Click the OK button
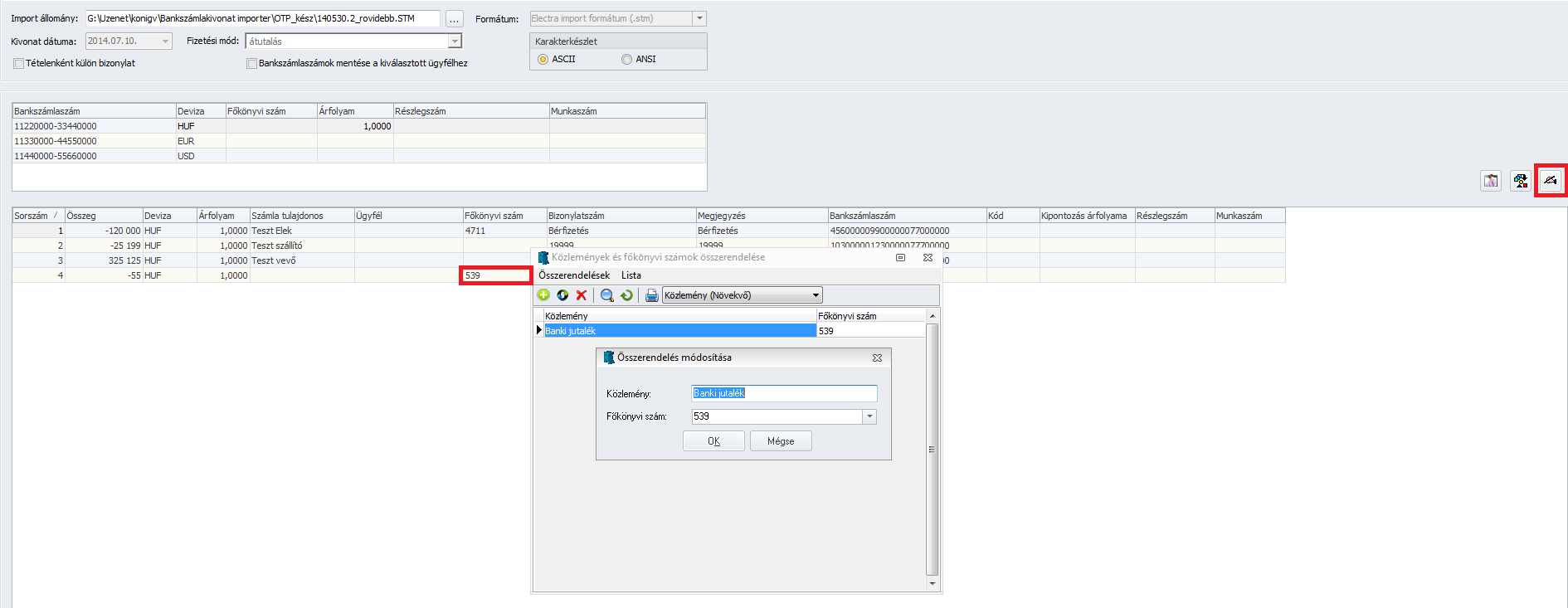 click(713, 441)
